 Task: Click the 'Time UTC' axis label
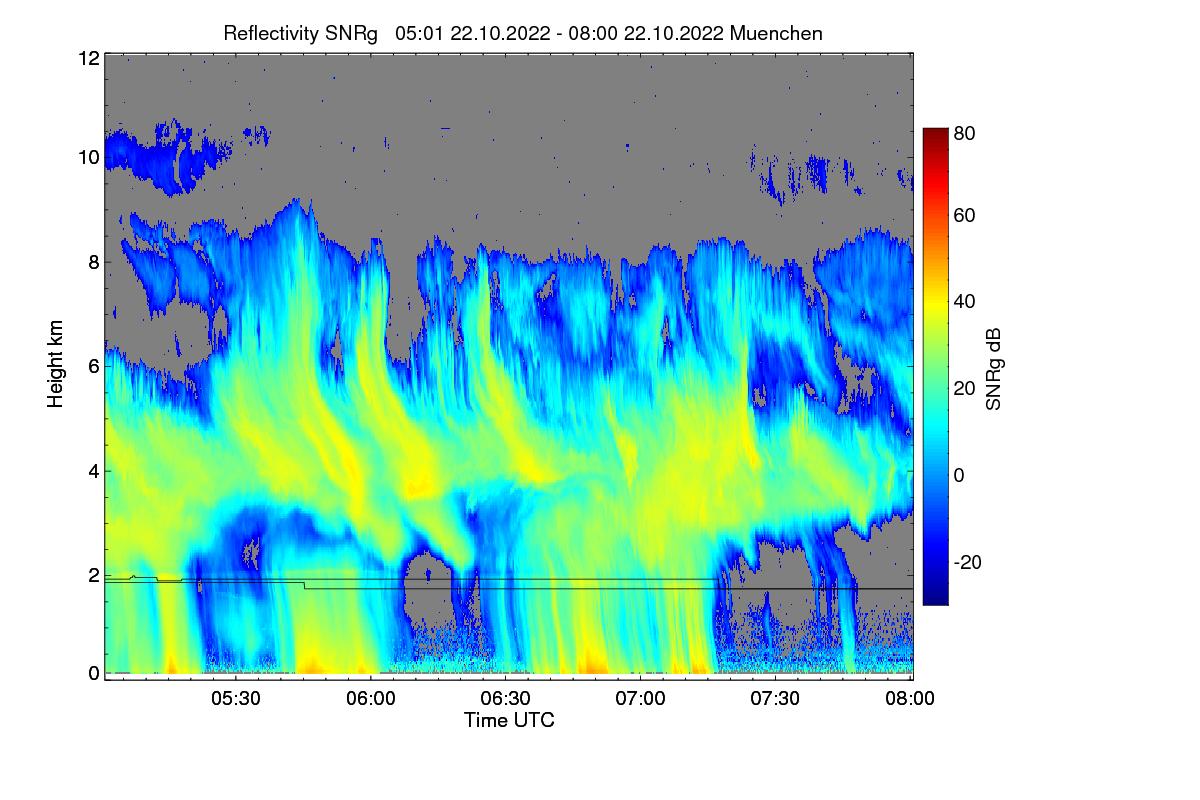point(509,720)
